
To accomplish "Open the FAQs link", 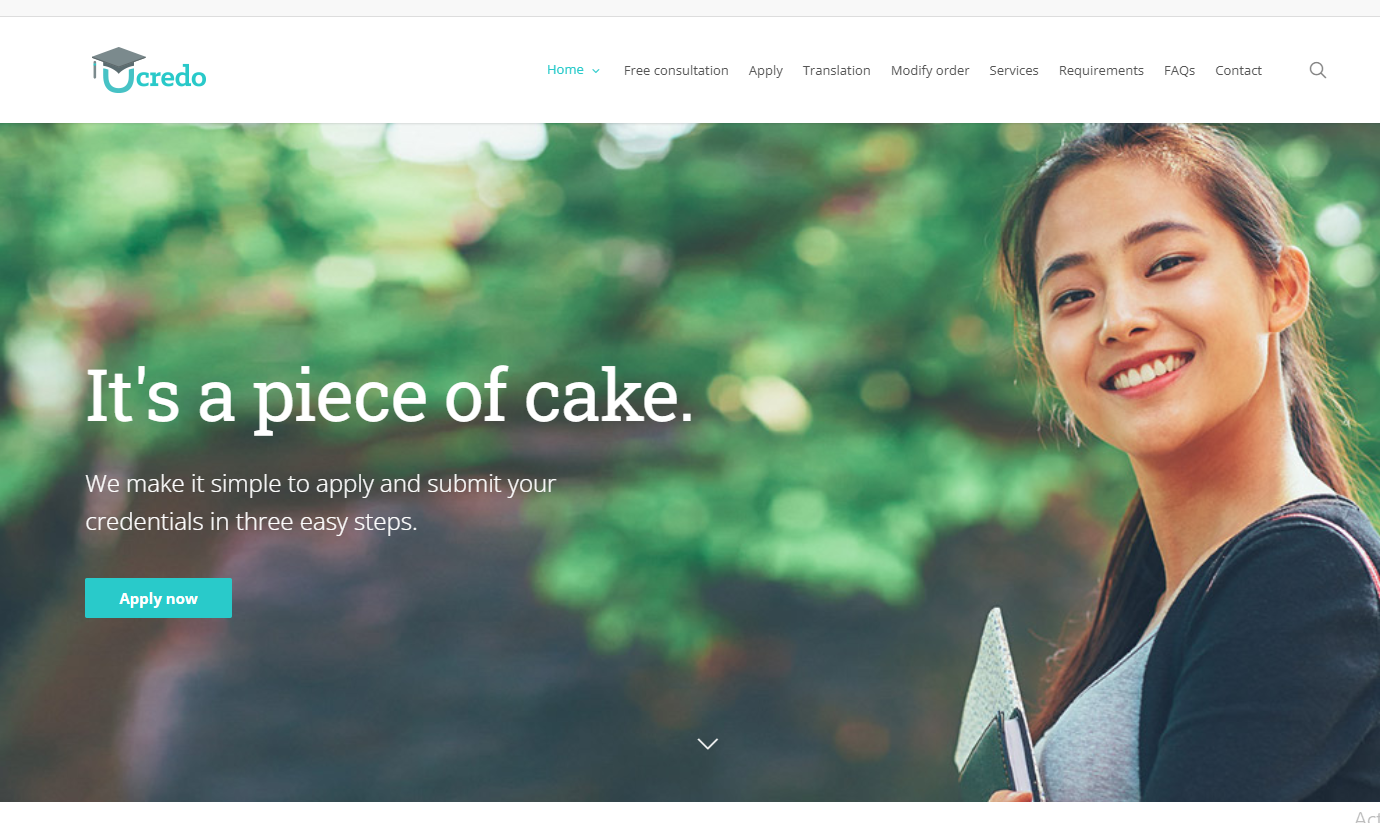I will coord(1179,70).
